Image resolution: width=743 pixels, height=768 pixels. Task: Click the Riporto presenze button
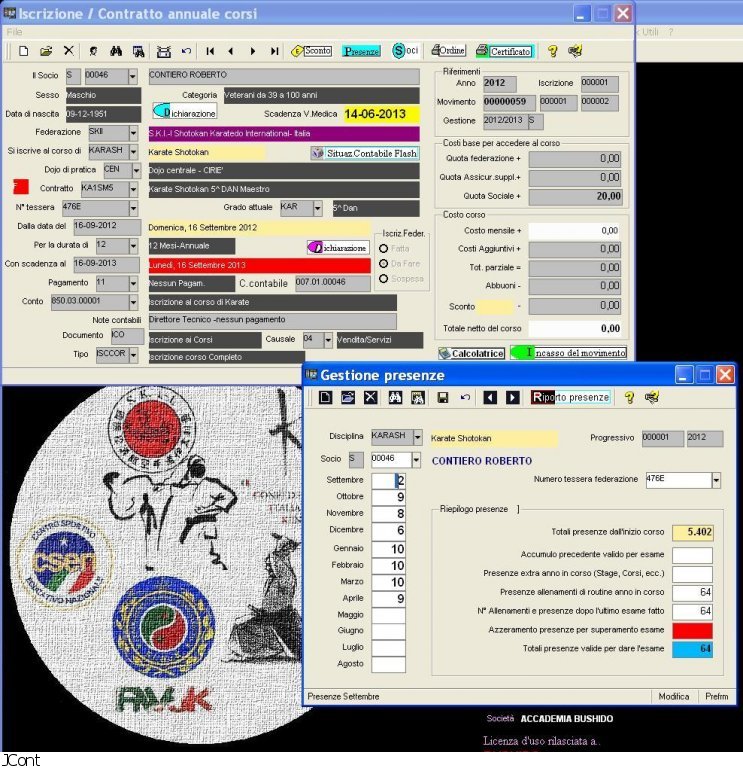[x=570, y=397]
